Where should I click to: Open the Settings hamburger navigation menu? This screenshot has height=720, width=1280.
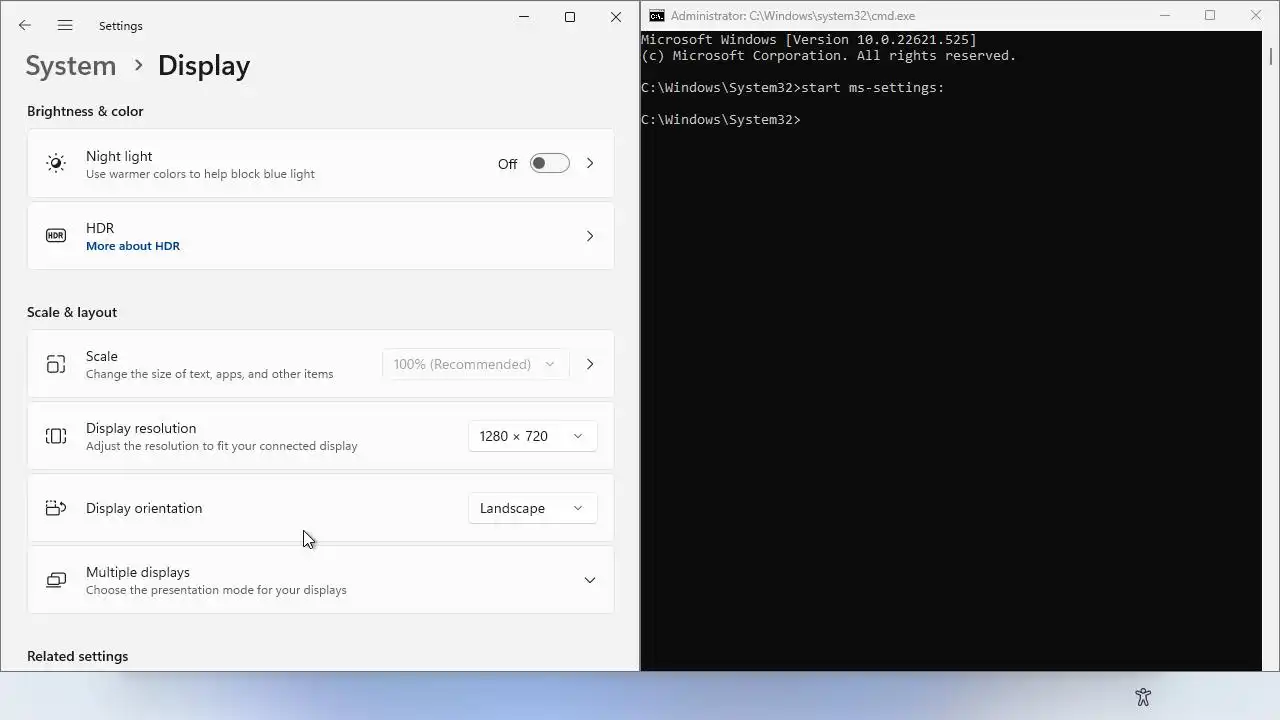(x=65, y=25)
